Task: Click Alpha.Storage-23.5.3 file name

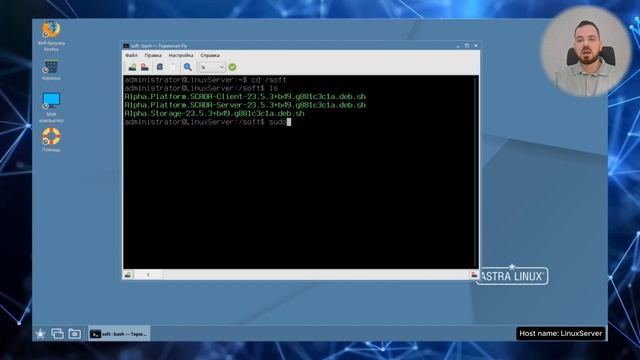Action: (214, 113)
